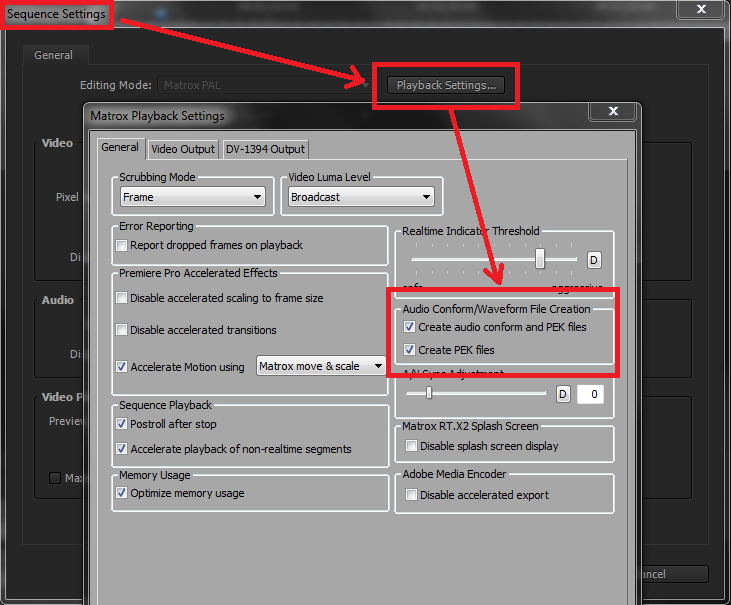Image resolution: width=731 pixels, height=605 pixels.
Task: Check Disable accelerated export option
Action: 410,495
